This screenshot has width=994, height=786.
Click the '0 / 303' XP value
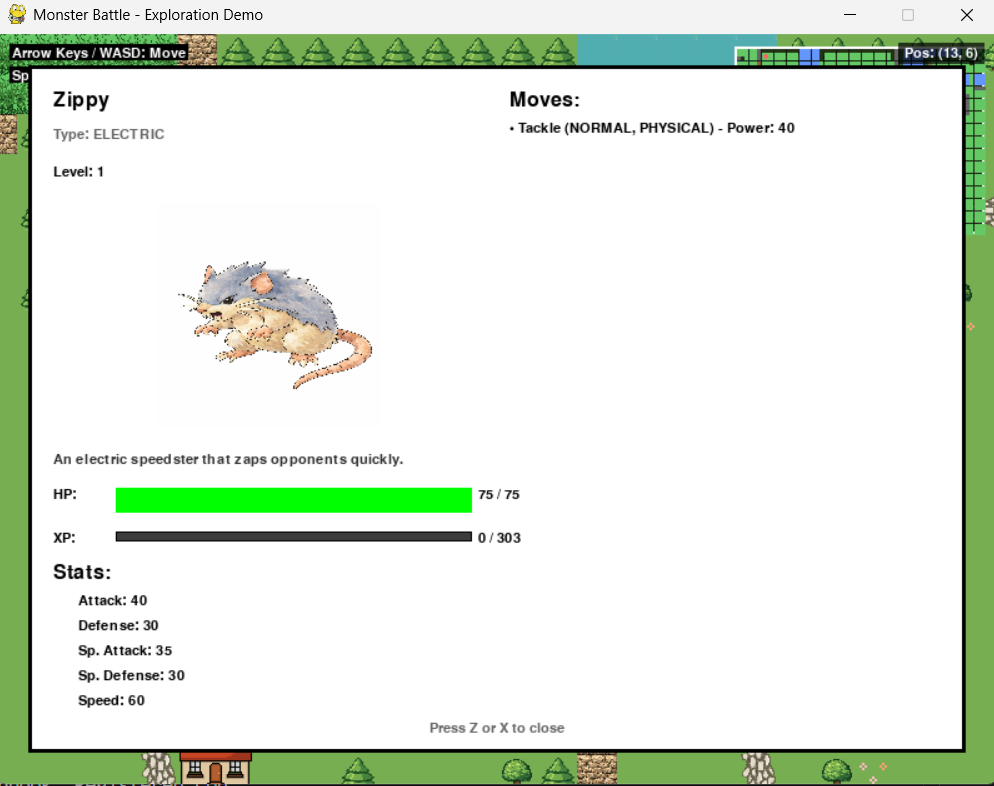pos(500,538)
